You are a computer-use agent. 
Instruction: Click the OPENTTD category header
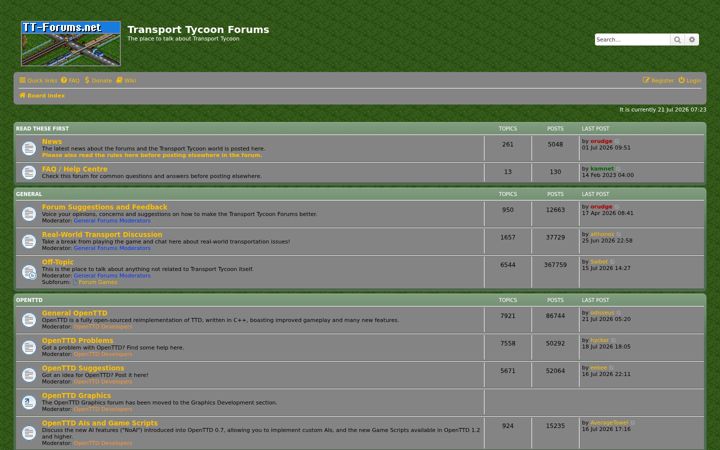point(29,300)
